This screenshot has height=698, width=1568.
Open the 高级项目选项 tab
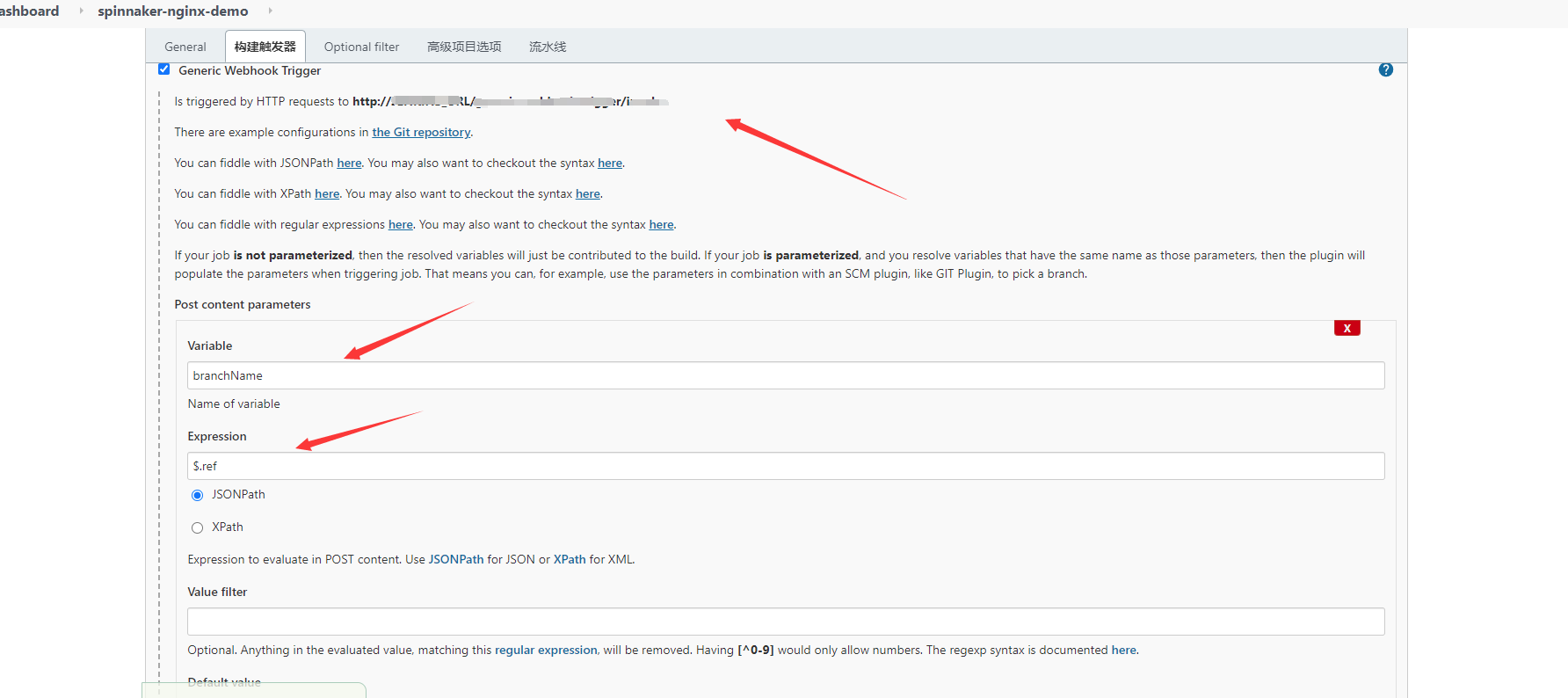[464, 47]
